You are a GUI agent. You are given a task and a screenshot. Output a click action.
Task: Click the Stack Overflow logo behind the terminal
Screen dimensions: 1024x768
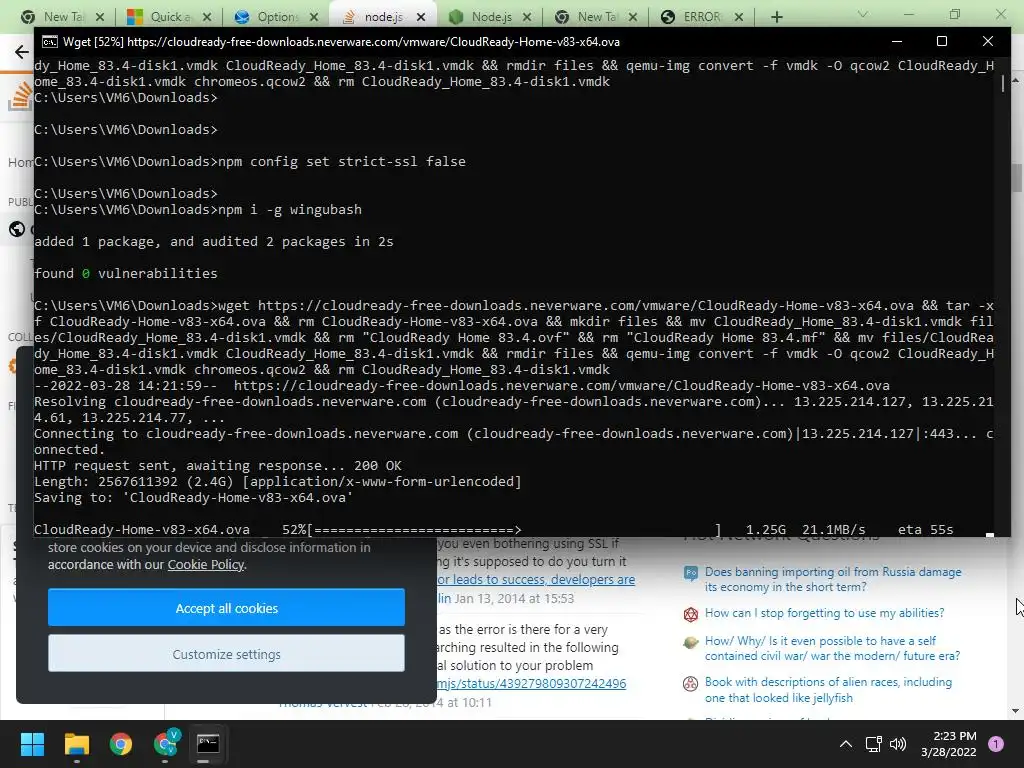click(x=20, y=96)
